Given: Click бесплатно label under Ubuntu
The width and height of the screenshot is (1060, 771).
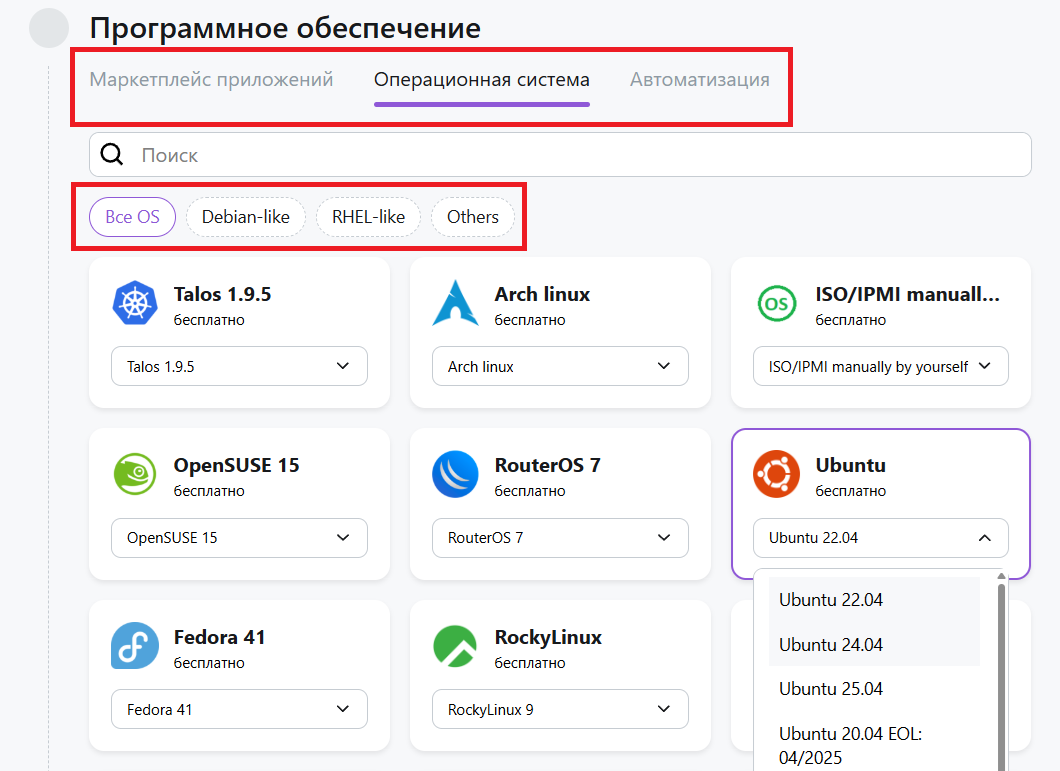Looking at the screenshot, I should [850, 491].
